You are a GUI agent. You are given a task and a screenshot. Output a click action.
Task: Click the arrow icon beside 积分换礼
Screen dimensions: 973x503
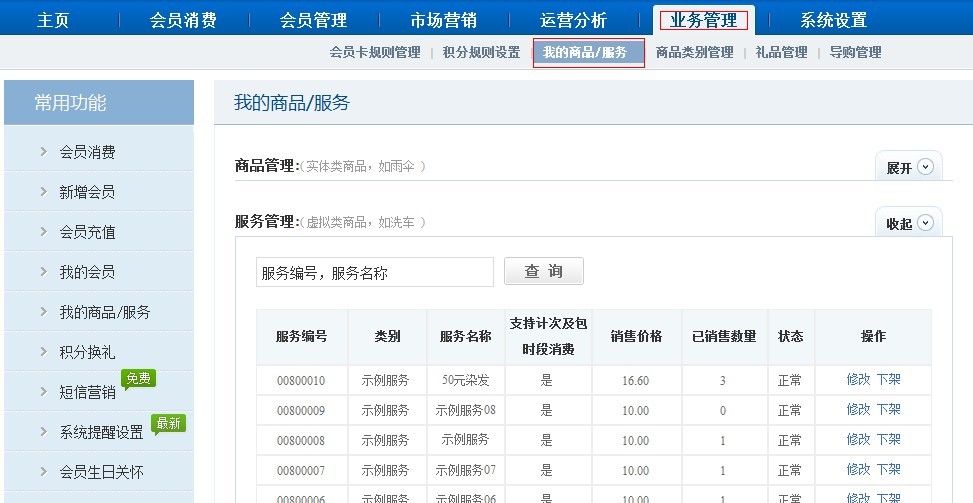44,352
